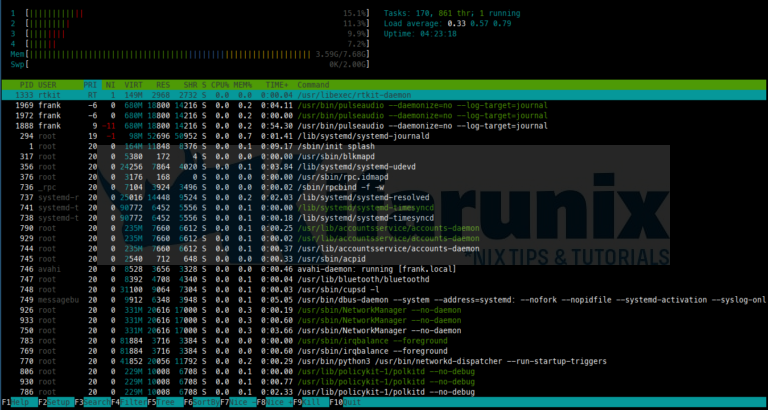
Task: Activate F3 Search in the bottom bar
Action: (x=93, y=402)
